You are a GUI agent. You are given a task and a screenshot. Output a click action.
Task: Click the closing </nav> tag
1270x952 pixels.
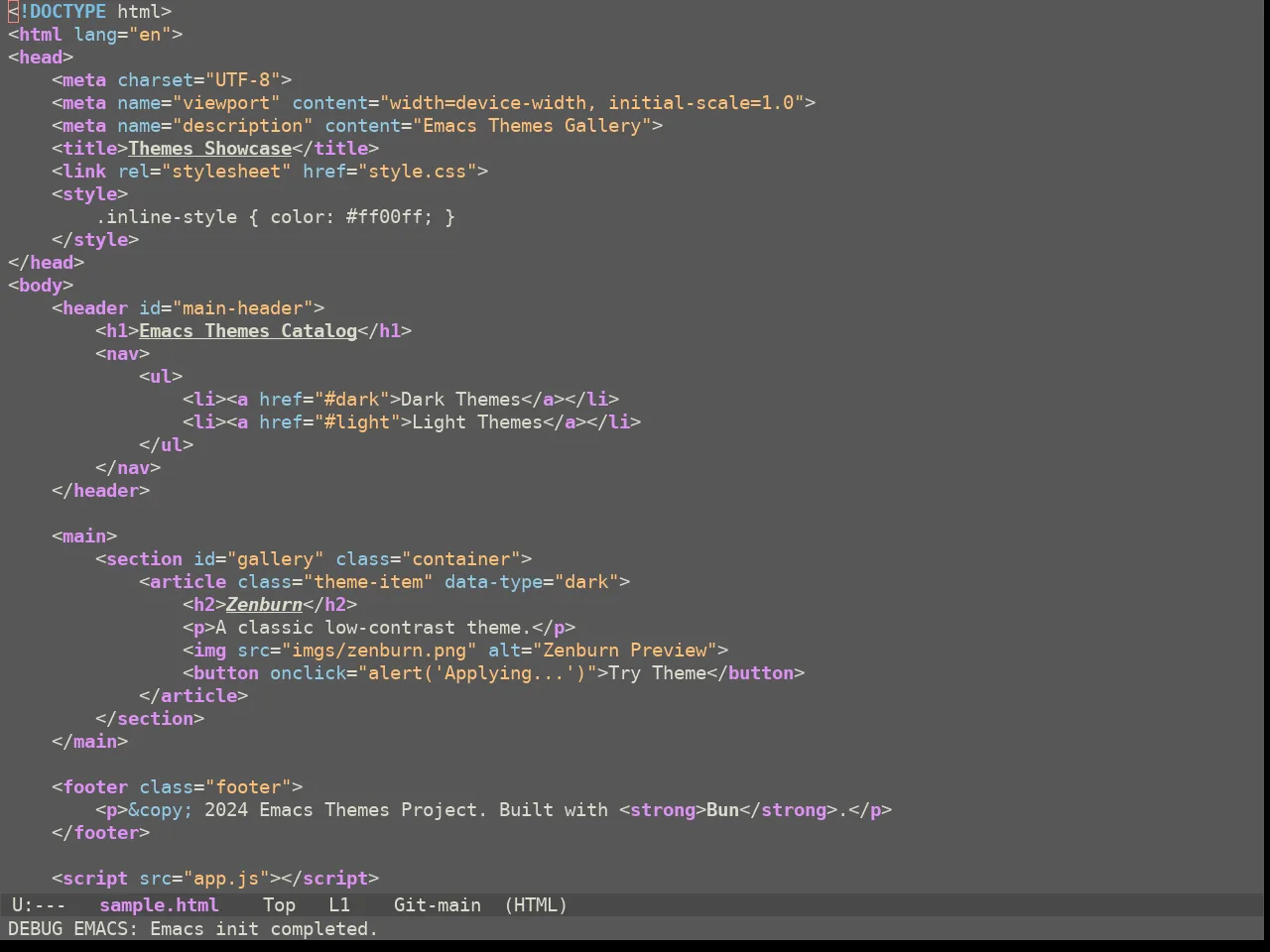(128, 468)
